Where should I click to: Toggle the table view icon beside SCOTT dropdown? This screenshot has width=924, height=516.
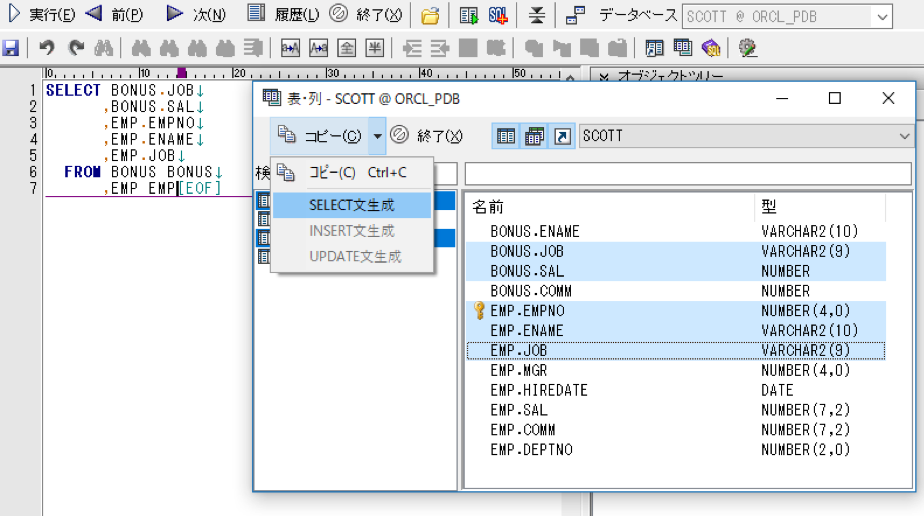click(x=506, y=136)
